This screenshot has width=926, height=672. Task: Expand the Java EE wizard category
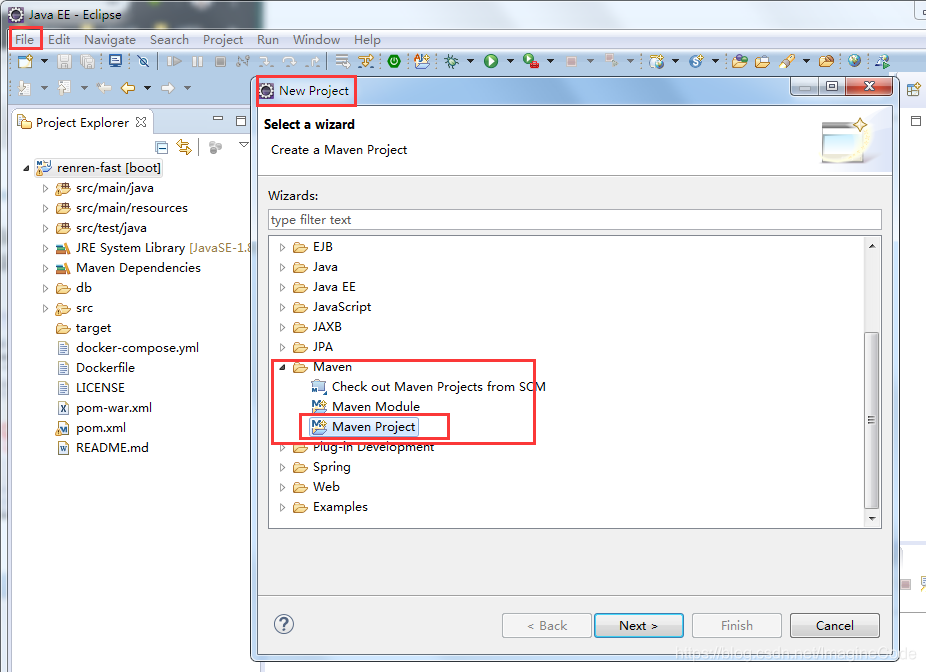282,288
